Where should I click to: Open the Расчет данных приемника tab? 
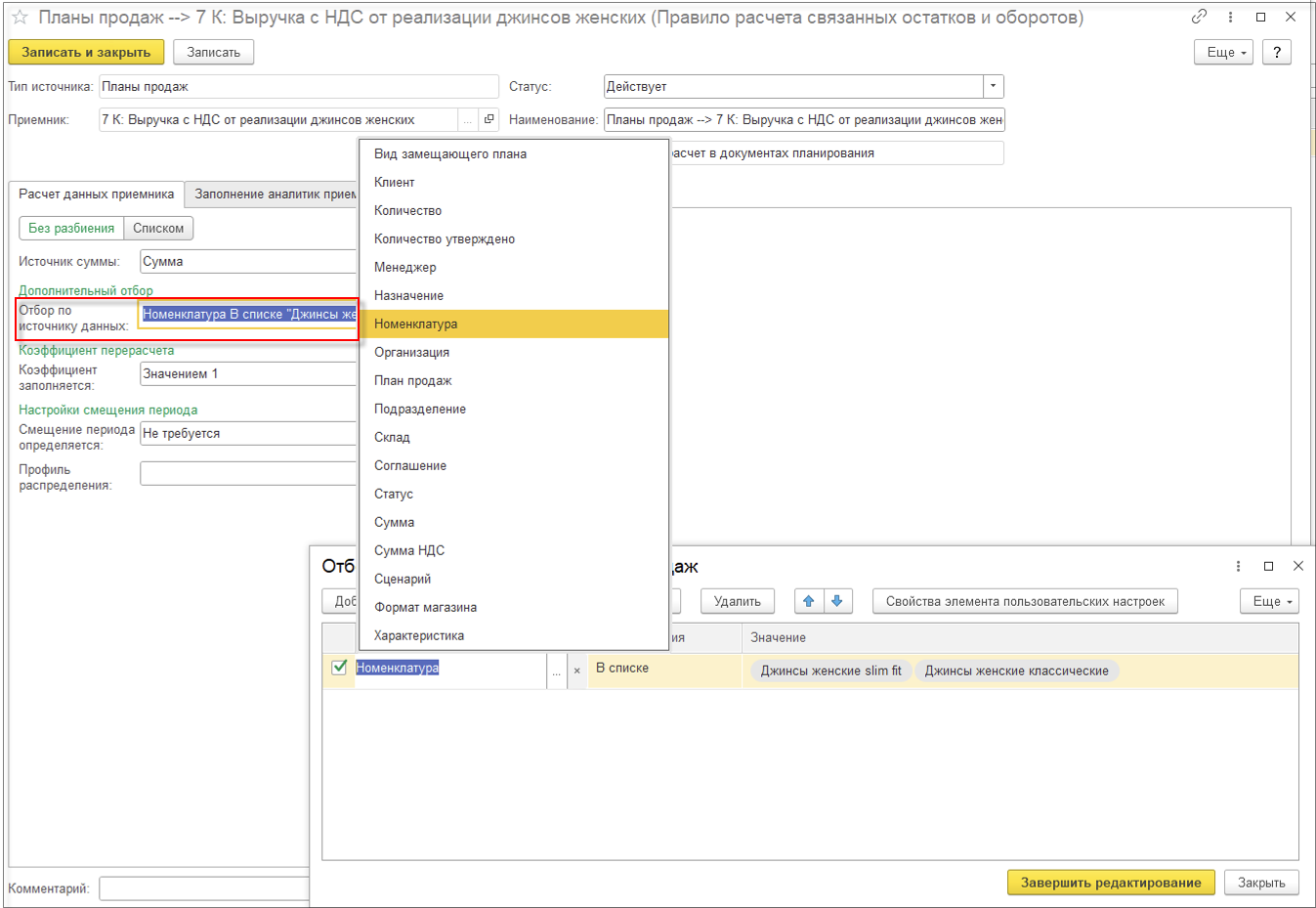tap(96, 194)
